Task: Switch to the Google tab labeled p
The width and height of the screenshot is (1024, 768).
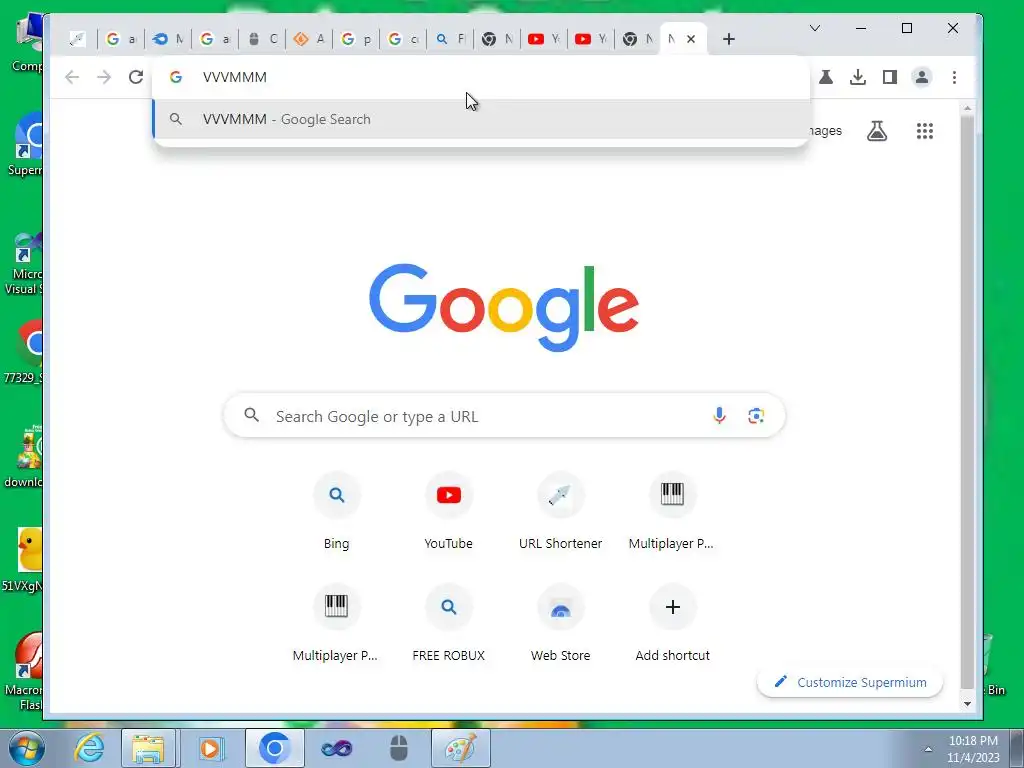Action: 356,39
